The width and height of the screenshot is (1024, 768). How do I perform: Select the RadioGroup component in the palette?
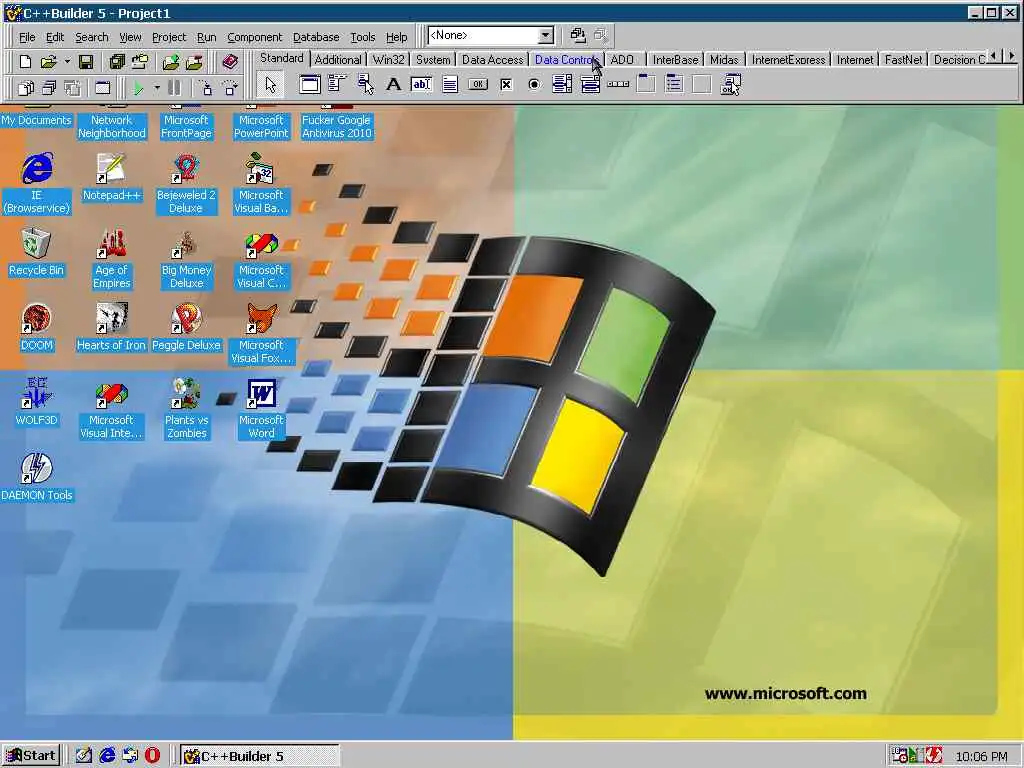click(674, 84)
